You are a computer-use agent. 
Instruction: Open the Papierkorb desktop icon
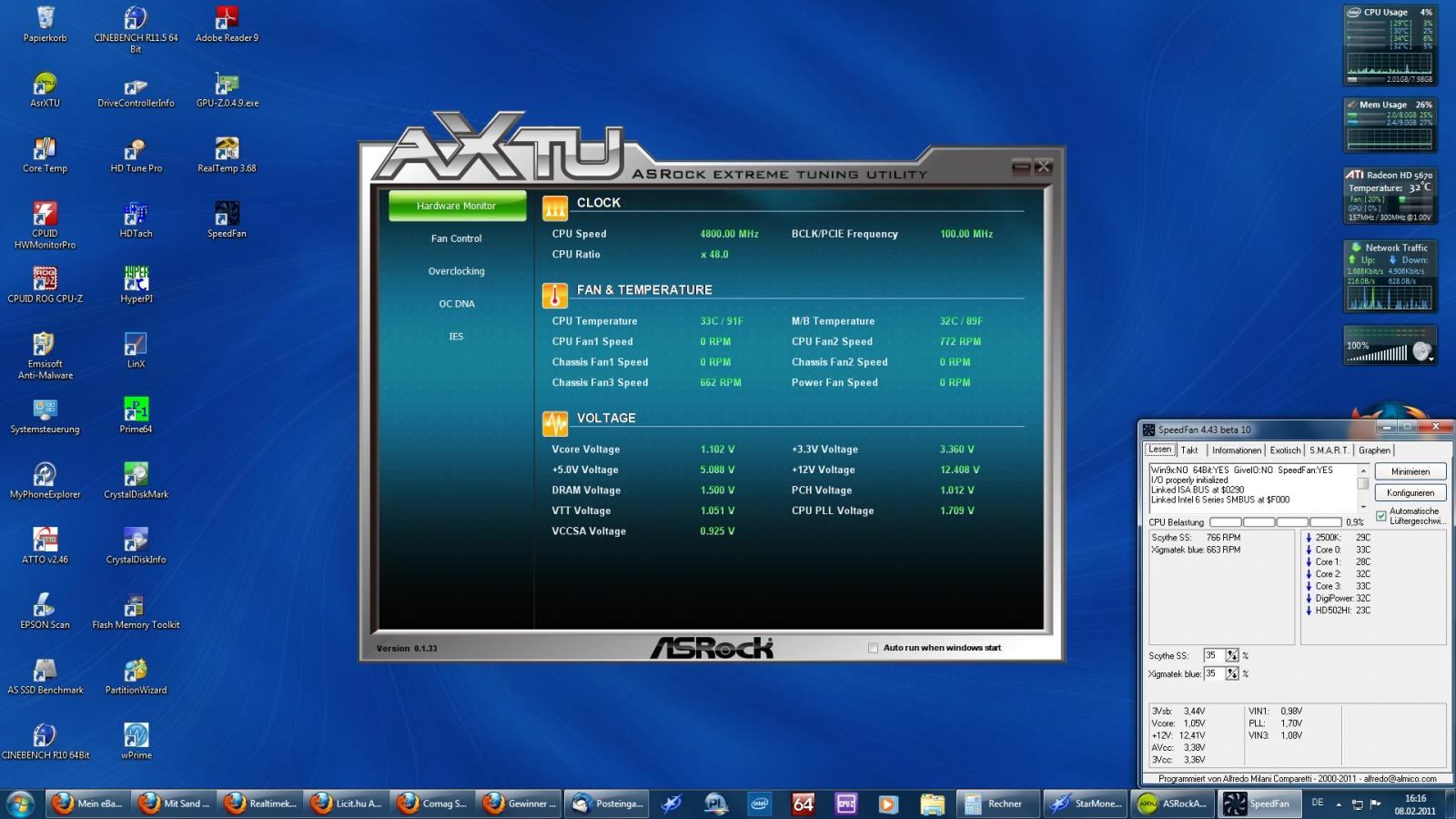click(x=45, y=24)
